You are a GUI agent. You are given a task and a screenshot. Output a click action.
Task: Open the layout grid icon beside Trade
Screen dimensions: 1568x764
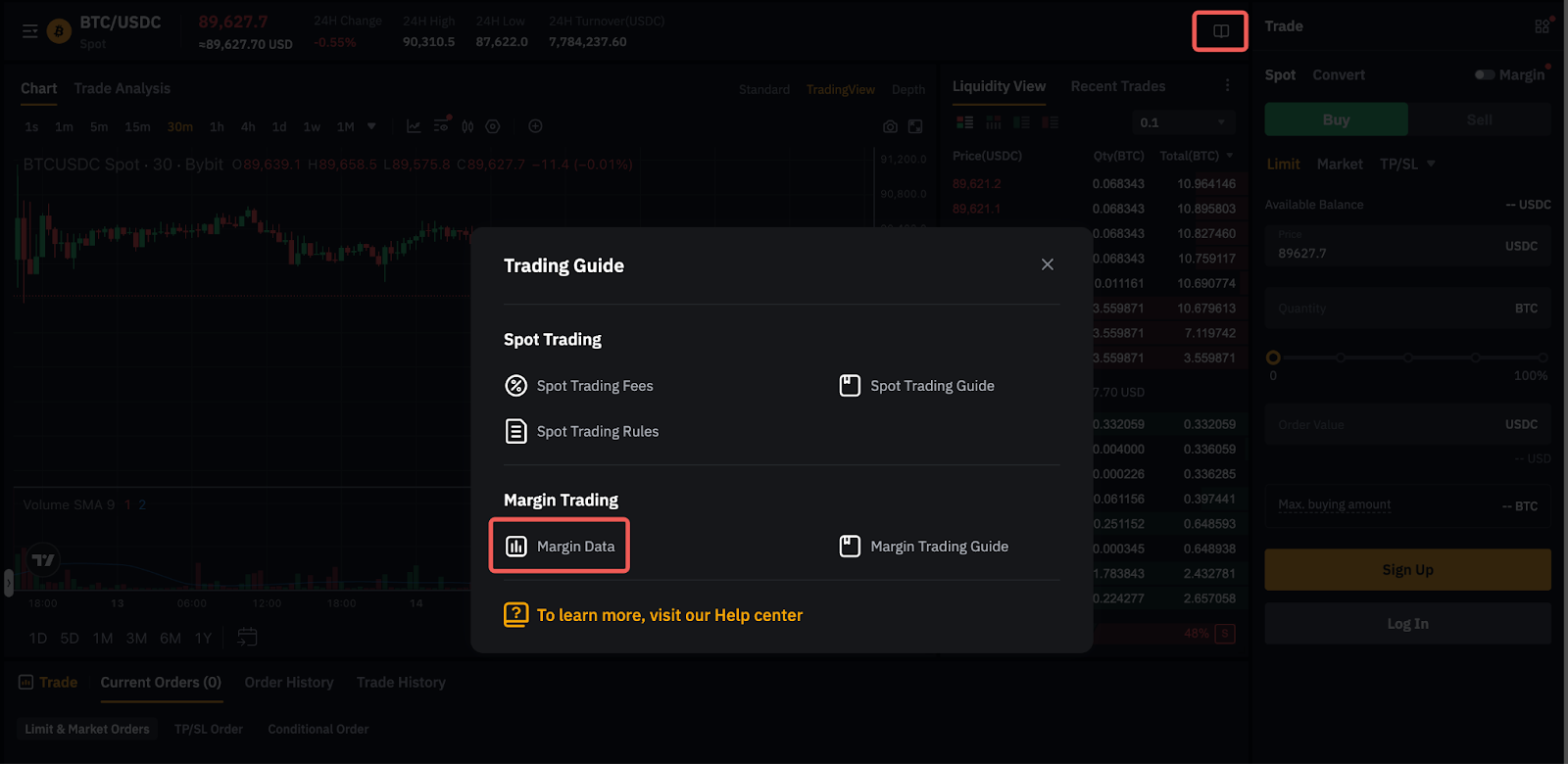coord(1542,26)
